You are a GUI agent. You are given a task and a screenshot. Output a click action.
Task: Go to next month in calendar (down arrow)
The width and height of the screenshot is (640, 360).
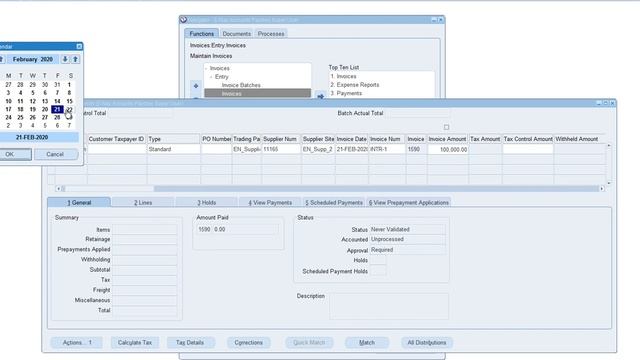[x=65, y=60]
